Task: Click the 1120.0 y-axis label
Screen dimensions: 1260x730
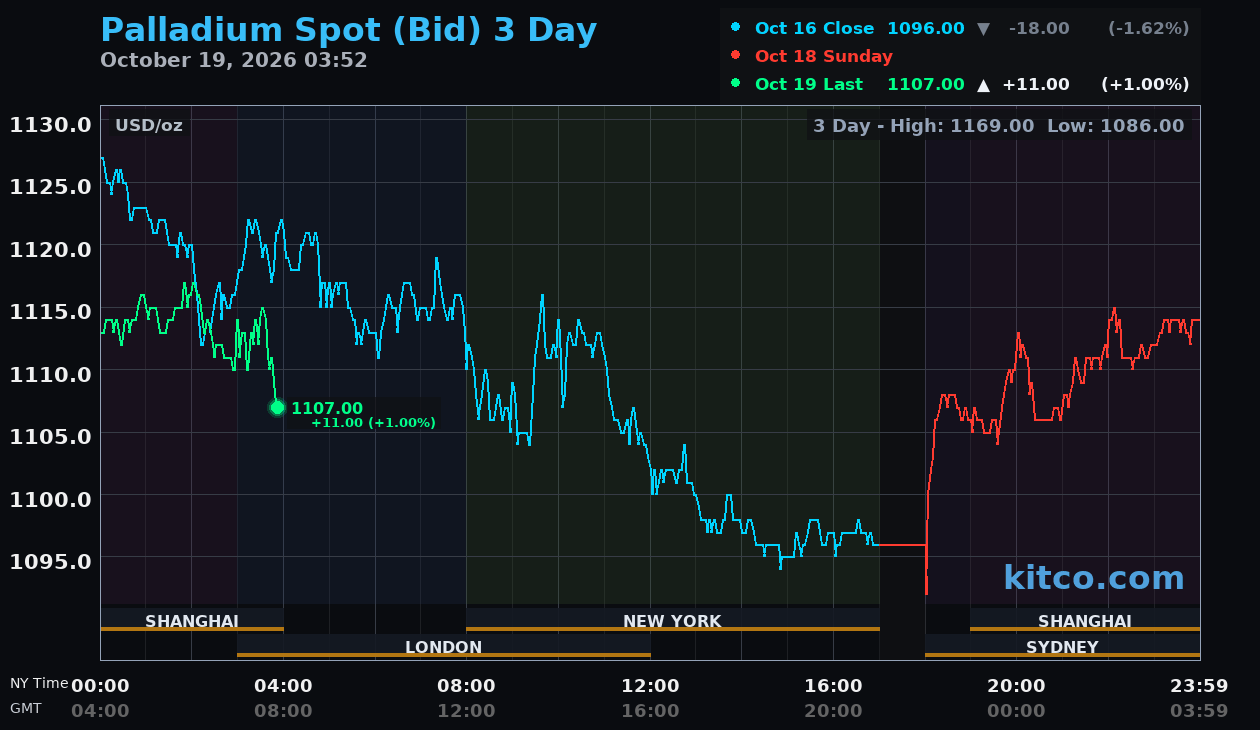Action: (x=50, y=249)
